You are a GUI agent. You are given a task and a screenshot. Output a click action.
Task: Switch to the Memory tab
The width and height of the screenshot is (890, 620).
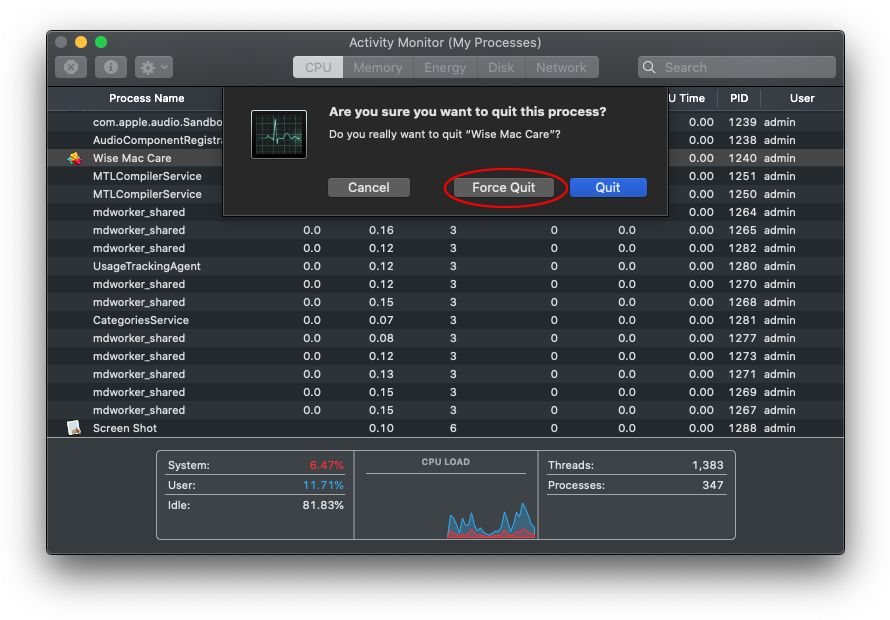click(x=378, y=68)
